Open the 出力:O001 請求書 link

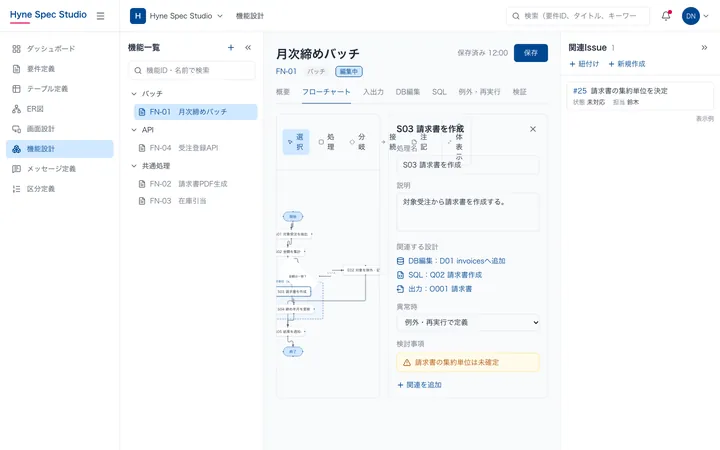click(x=434, y=289)
